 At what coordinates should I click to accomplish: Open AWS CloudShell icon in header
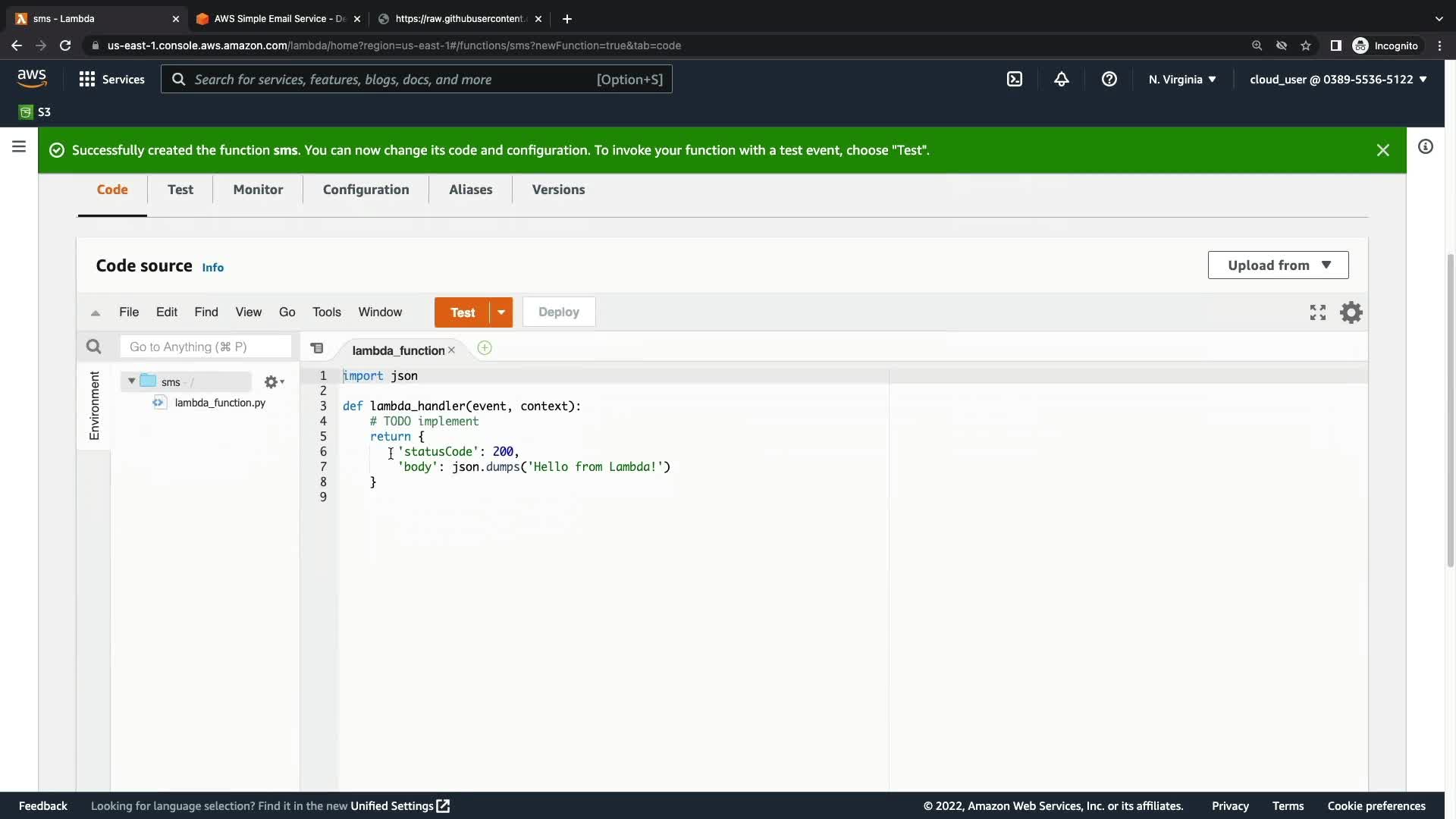coord(1015,80)
